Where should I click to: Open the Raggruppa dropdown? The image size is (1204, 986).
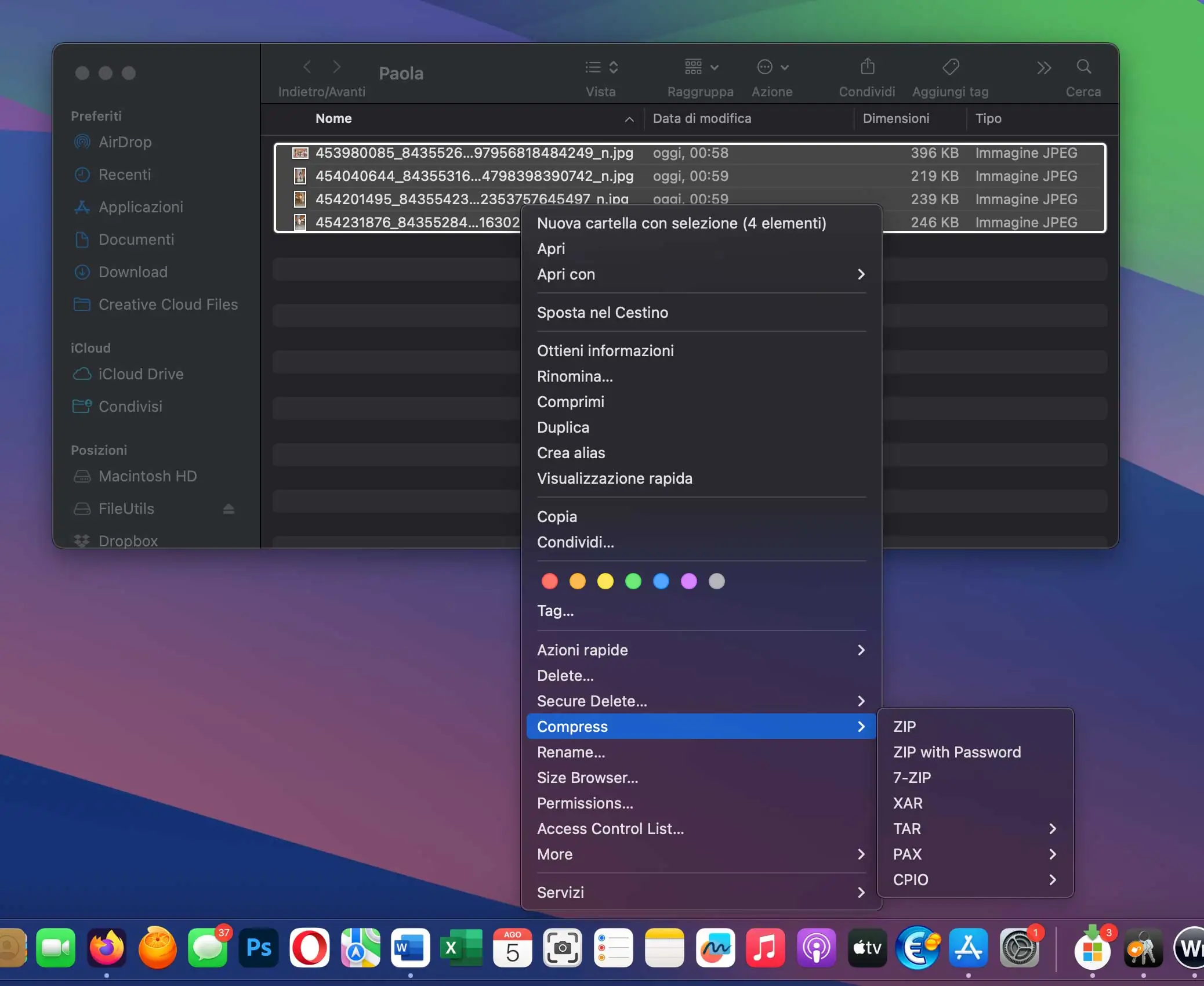point(699,67)
